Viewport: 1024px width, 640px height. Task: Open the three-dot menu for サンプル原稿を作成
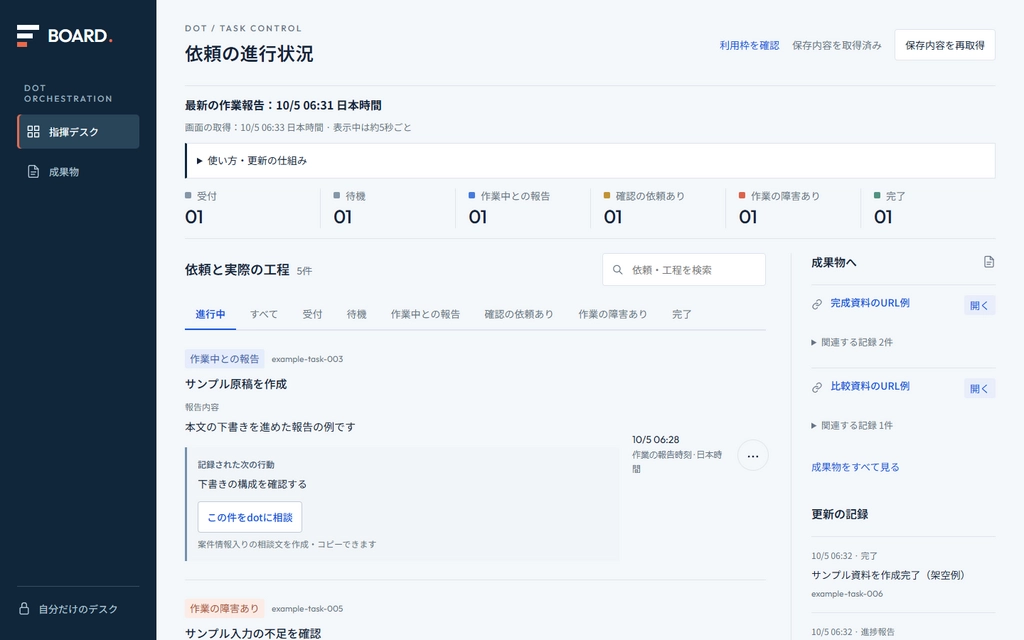click(x=752, y=455)
